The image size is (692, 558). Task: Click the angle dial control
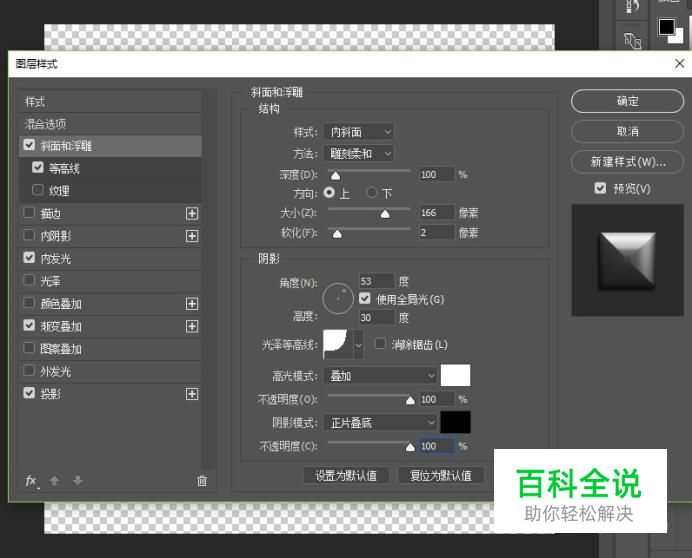(x=338, y=298)
